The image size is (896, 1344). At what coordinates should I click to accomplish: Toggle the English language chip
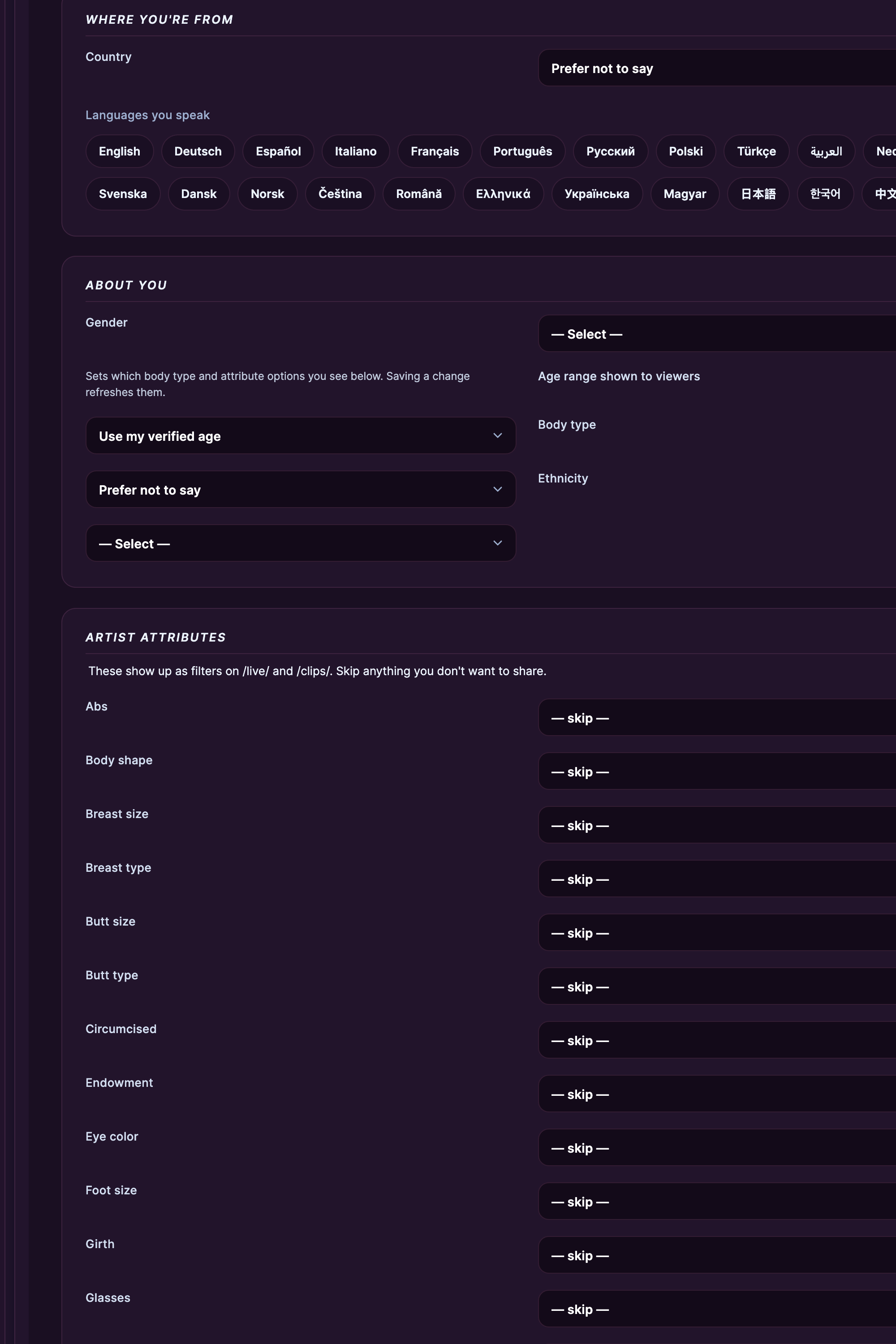click(x=120, y=151)
